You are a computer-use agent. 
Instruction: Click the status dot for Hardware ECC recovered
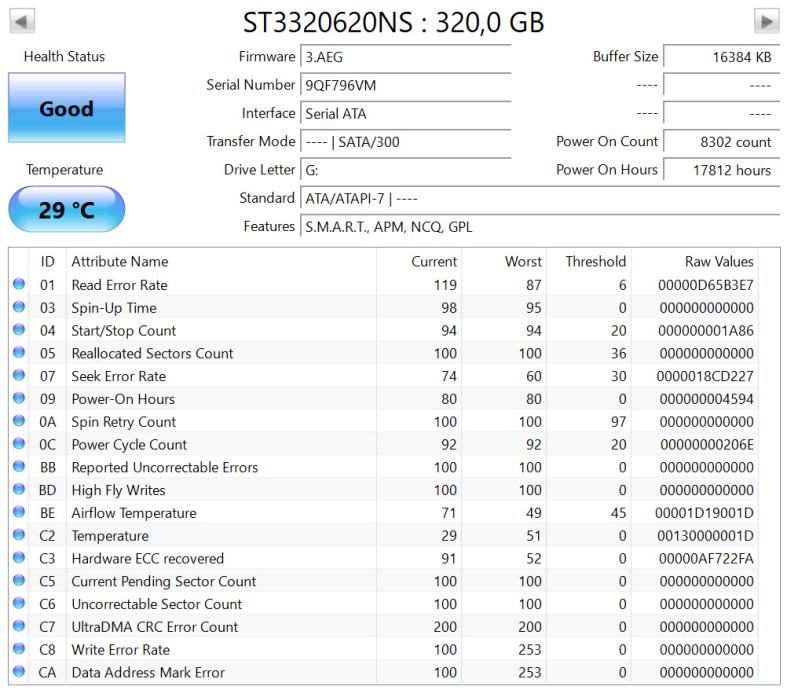(19, 558)
